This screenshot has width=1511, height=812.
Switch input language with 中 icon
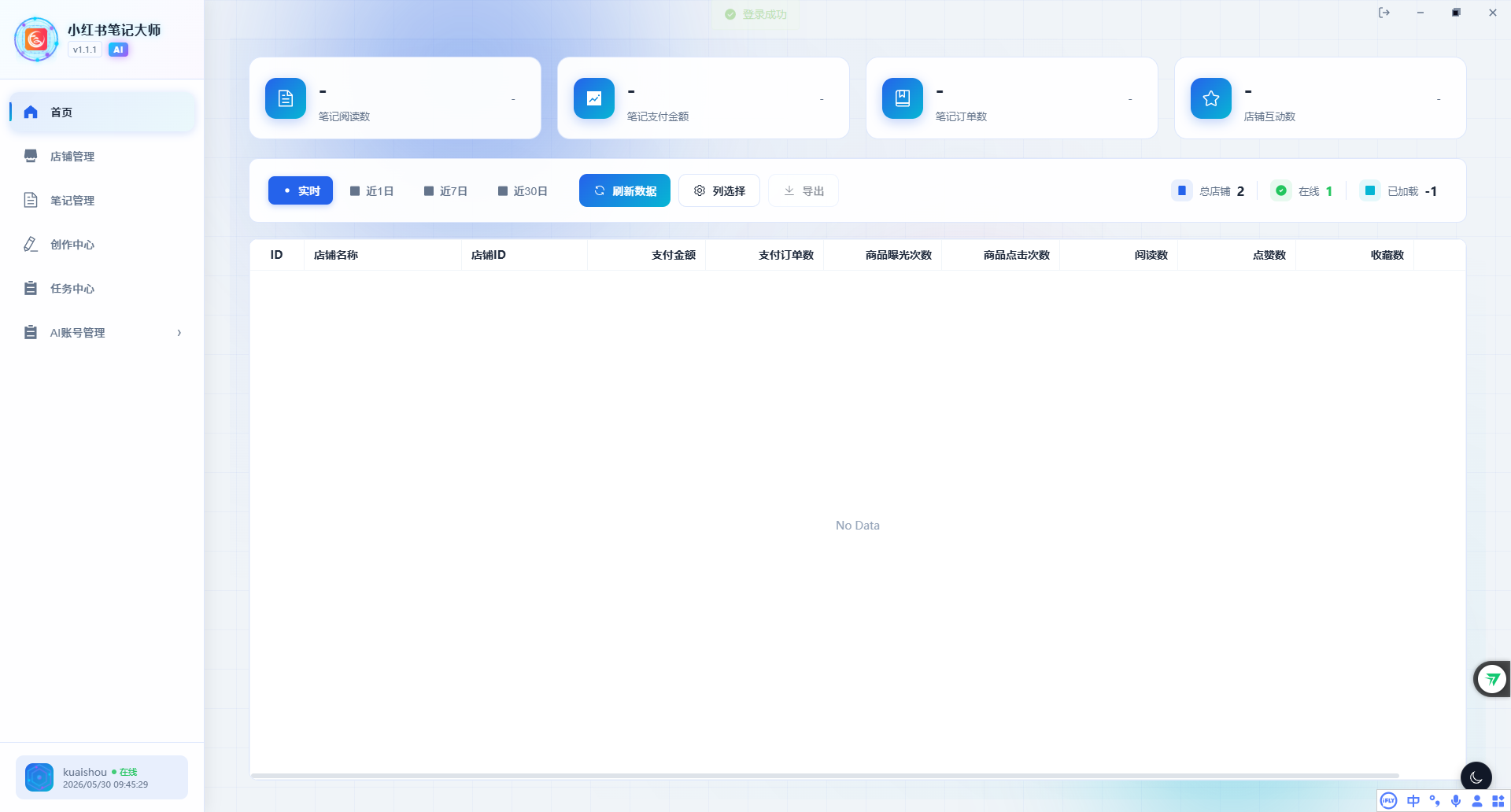(1413, 801)
